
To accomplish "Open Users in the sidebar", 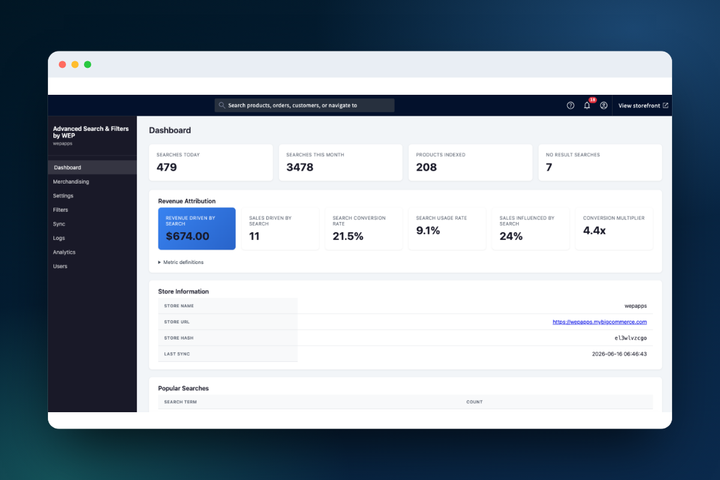I will click(x=60, y=266).
